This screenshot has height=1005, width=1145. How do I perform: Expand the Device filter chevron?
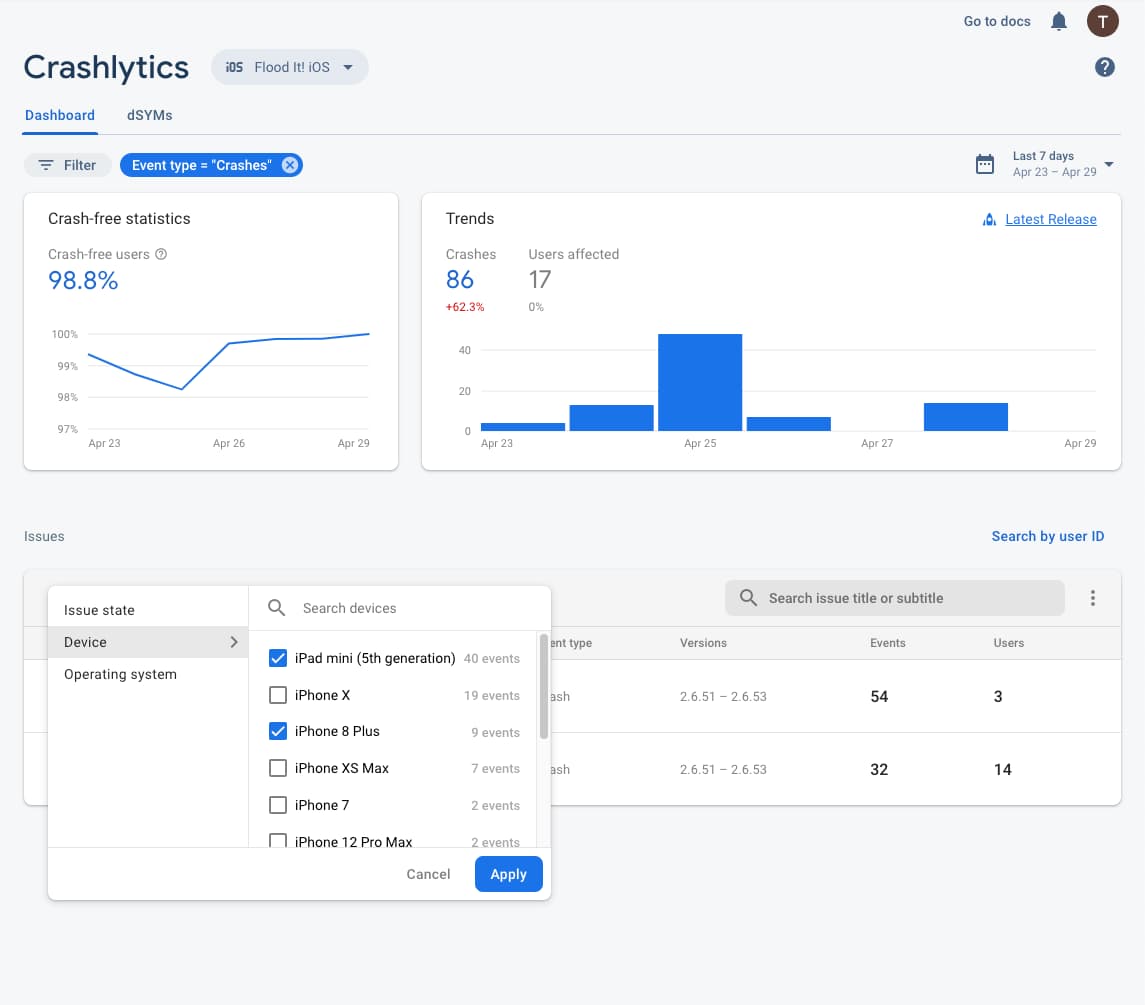click(x=234, y=642)
